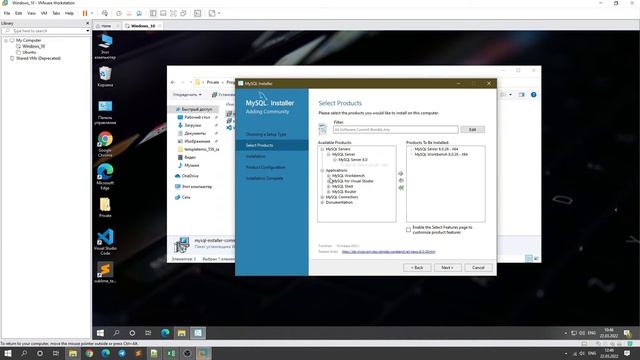This screenshot has width=640, height=360.
Task: Click the remove-all double left arrow
Action: click(x=401, y=188)
